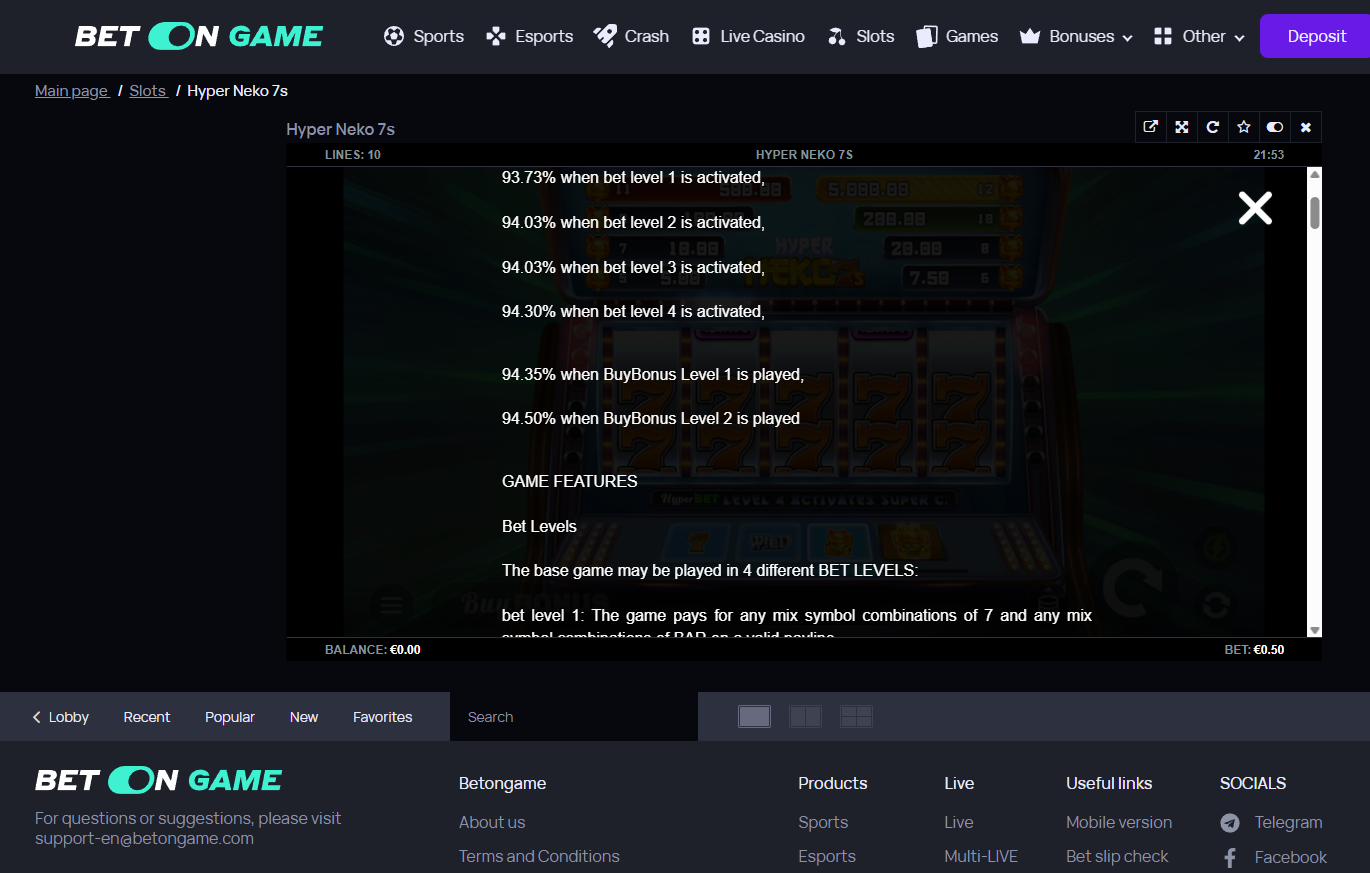Select two-game split layout icon

805,716
